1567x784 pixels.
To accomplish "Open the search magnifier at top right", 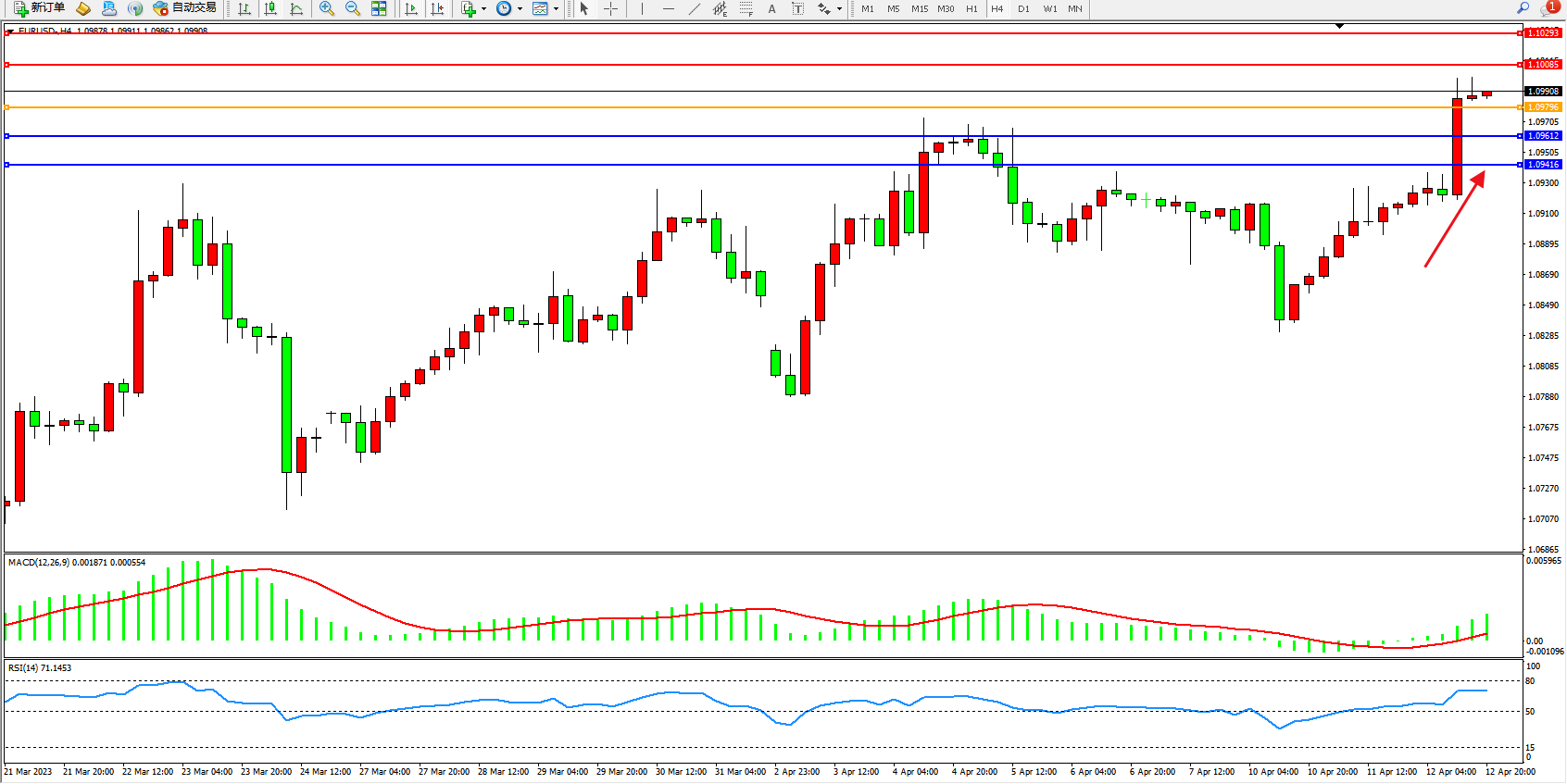I will [x=1523, y=8].
